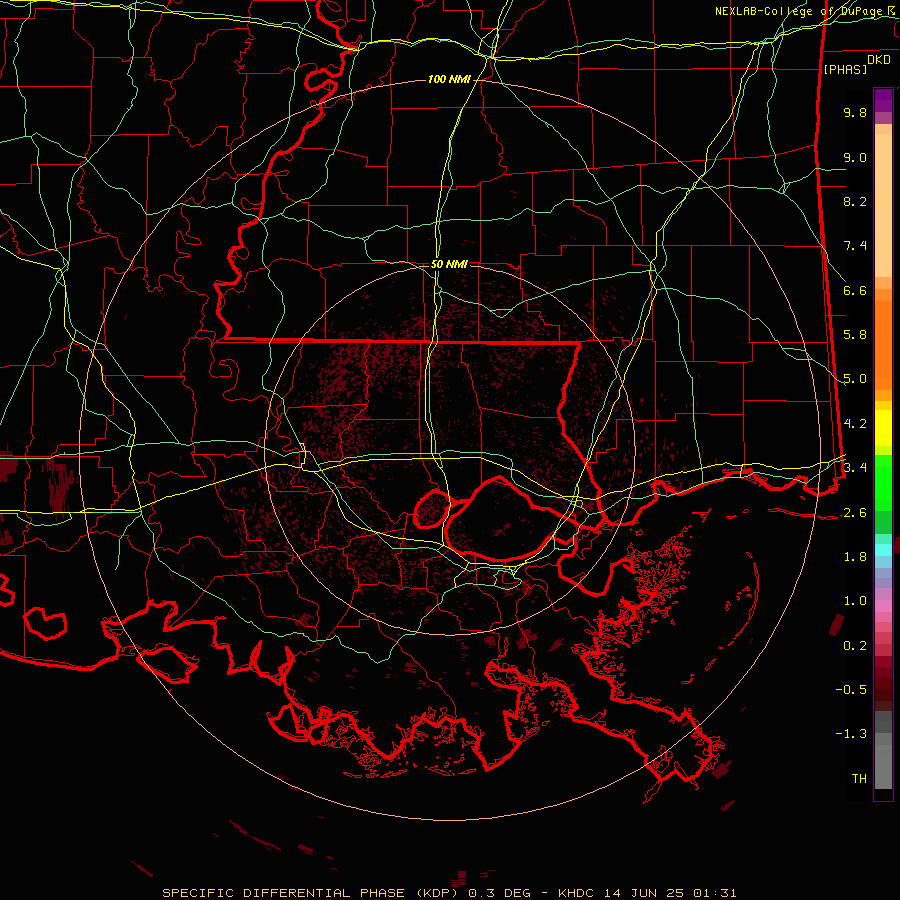Select the dark red -0.5 band on colorbar
The width and height of the screenshot is (900, 900).
click(883, 689)
